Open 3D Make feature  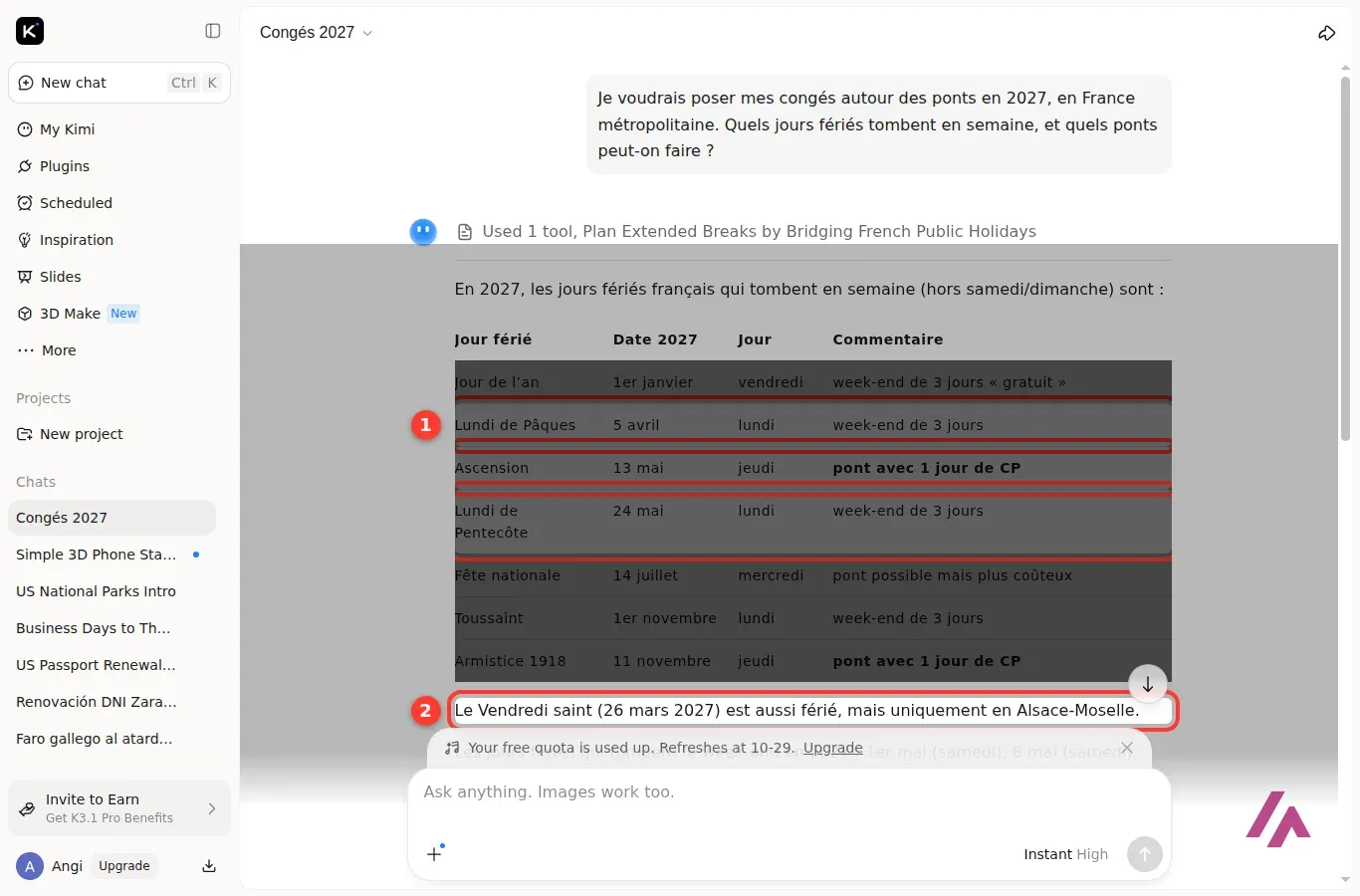pos(119,314)
